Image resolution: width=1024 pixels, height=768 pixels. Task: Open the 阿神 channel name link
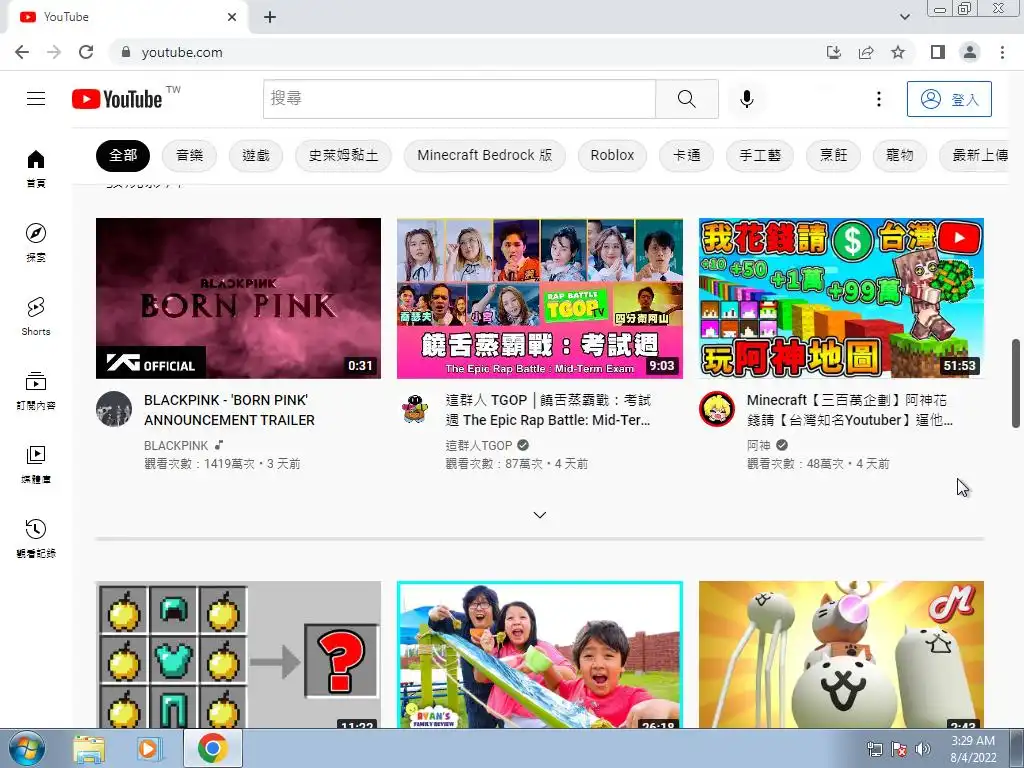click(x=759, y=445)
